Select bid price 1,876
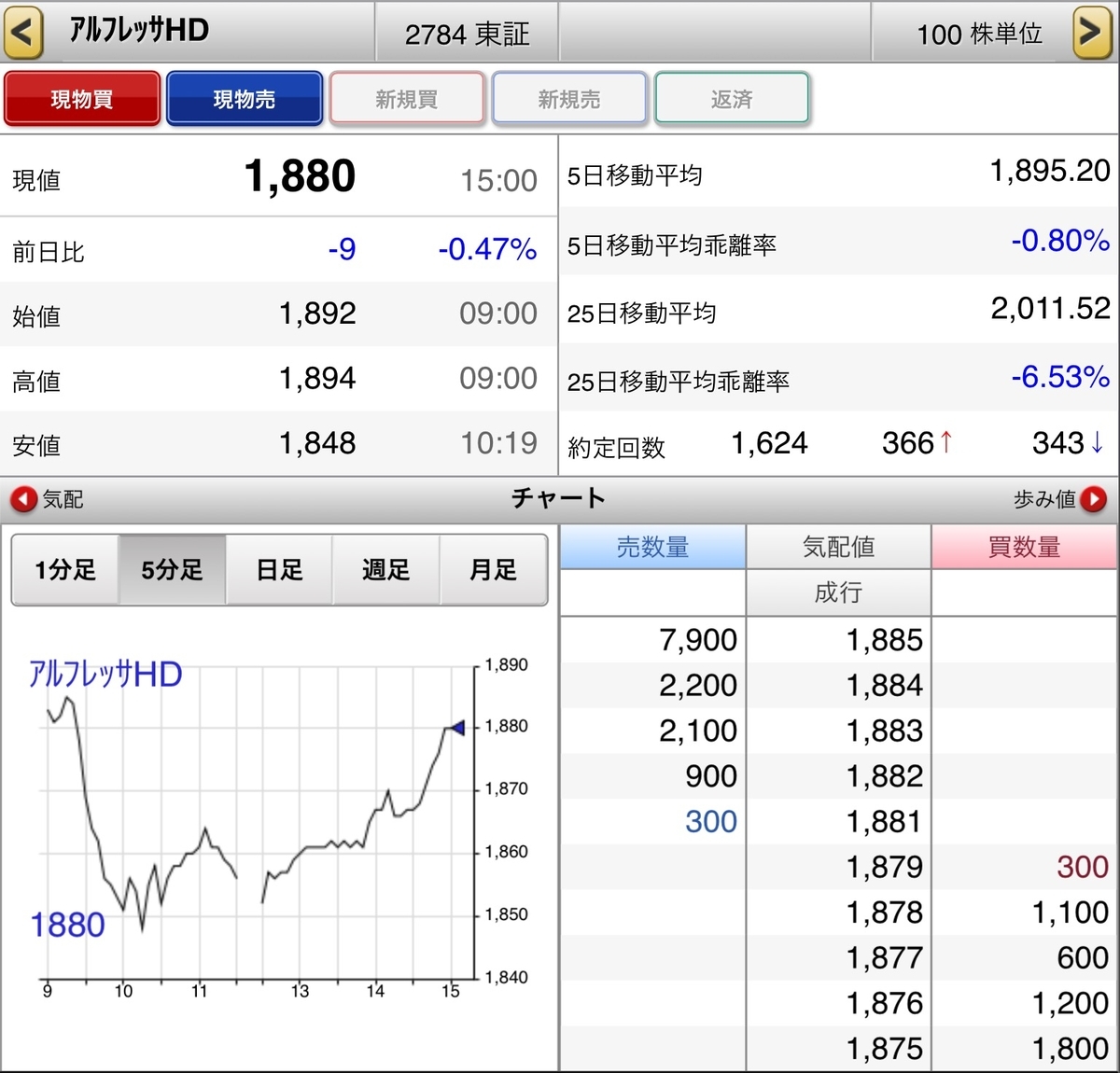 point(884,1003)
